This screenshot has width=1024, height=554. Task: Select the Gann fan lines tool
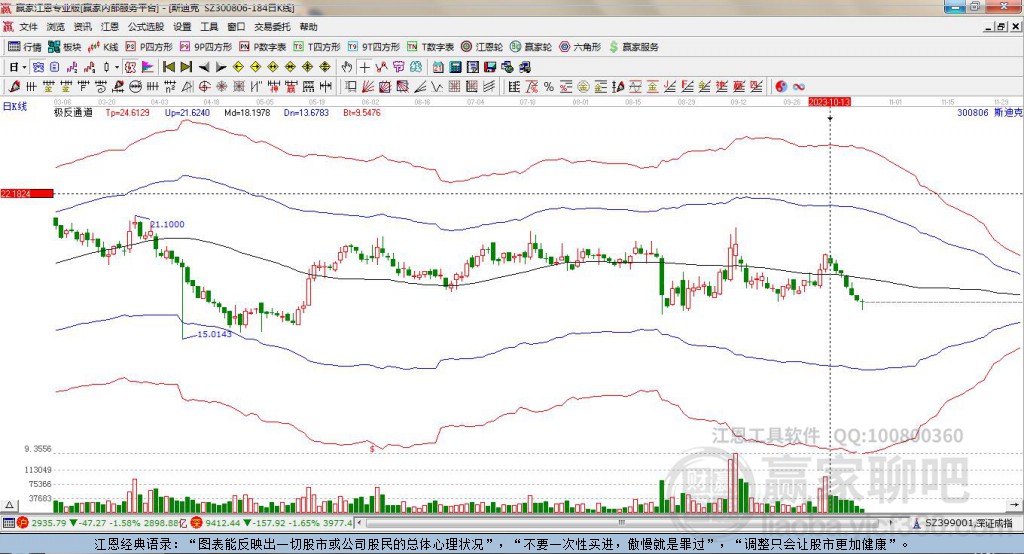[368, 86]
